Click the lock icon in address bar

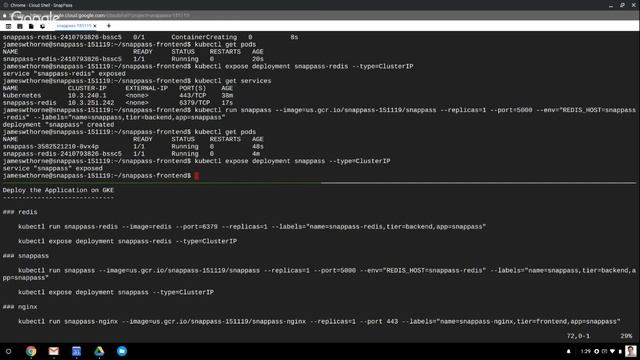click(x=4, y=16)
